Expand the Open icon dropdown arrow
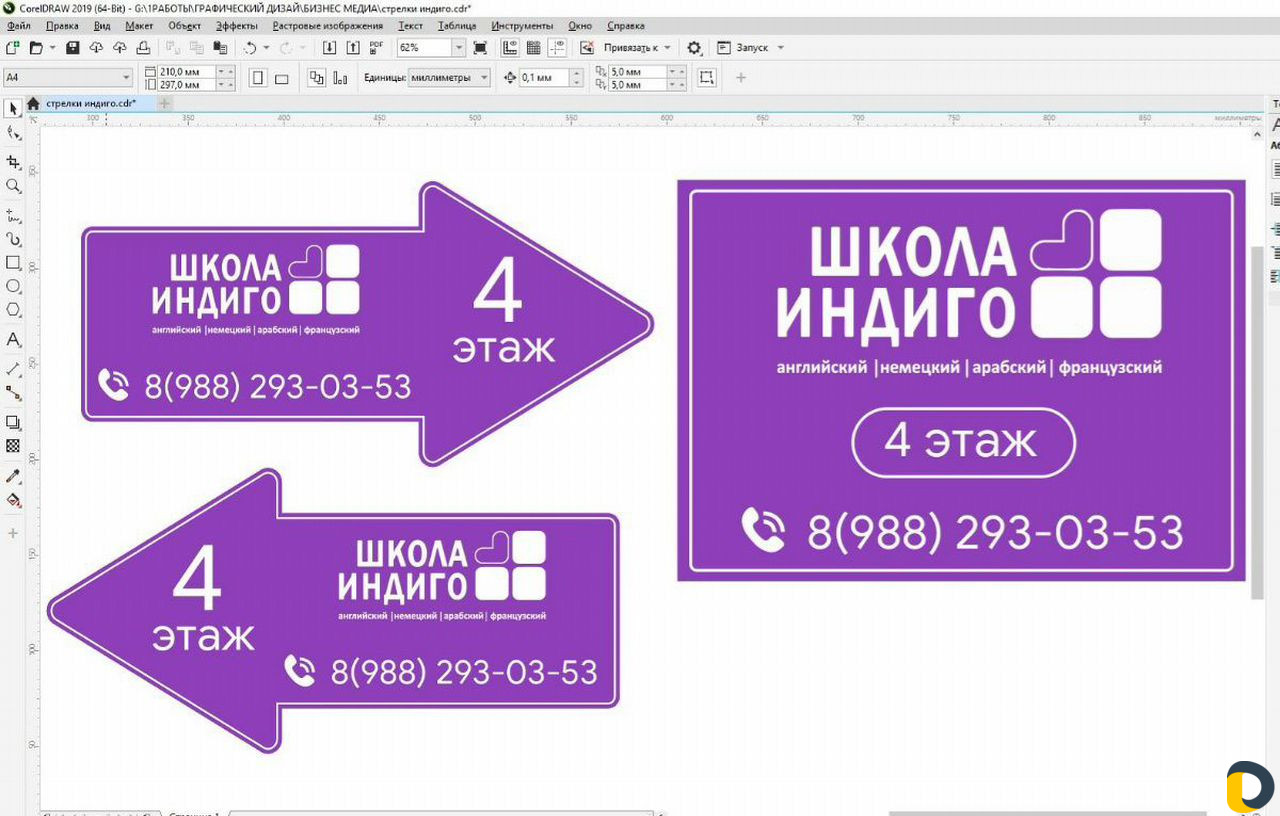The height and width of the screenshot is (816, 1280). pos(52,47)
